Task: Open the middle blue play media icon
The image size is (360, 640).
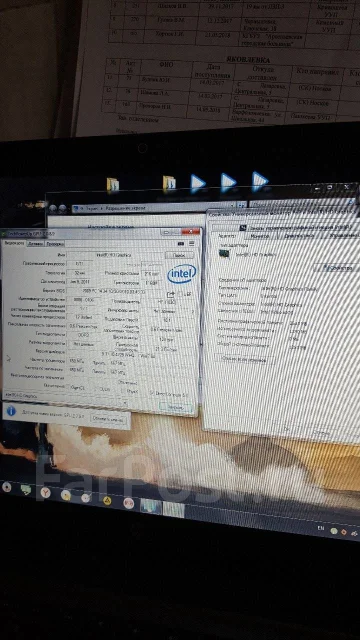Action: coord(229,182)
